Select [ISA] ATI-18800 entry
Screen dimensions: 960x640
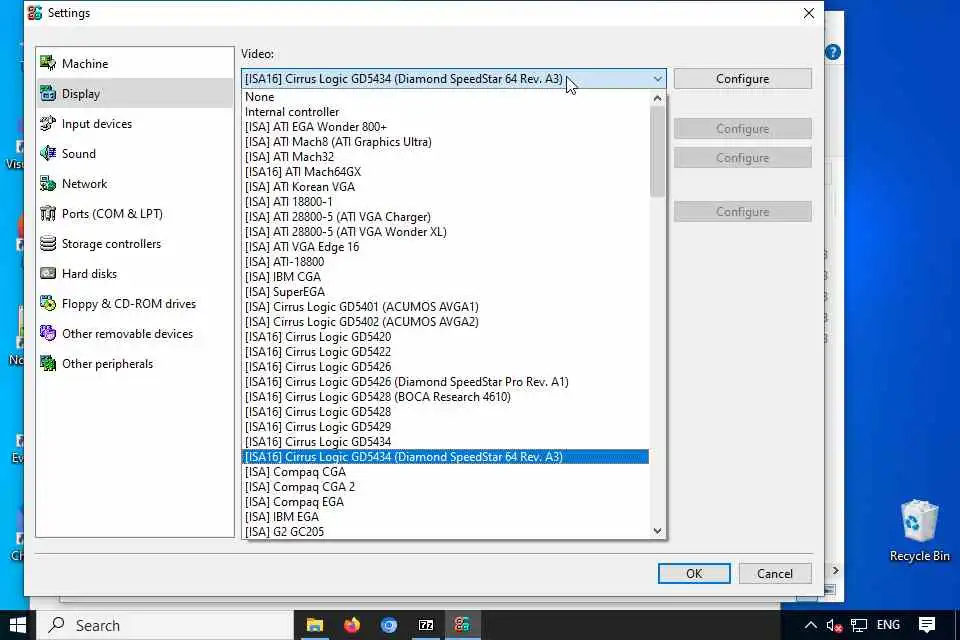pyautogui.click(x=445, y=262)
